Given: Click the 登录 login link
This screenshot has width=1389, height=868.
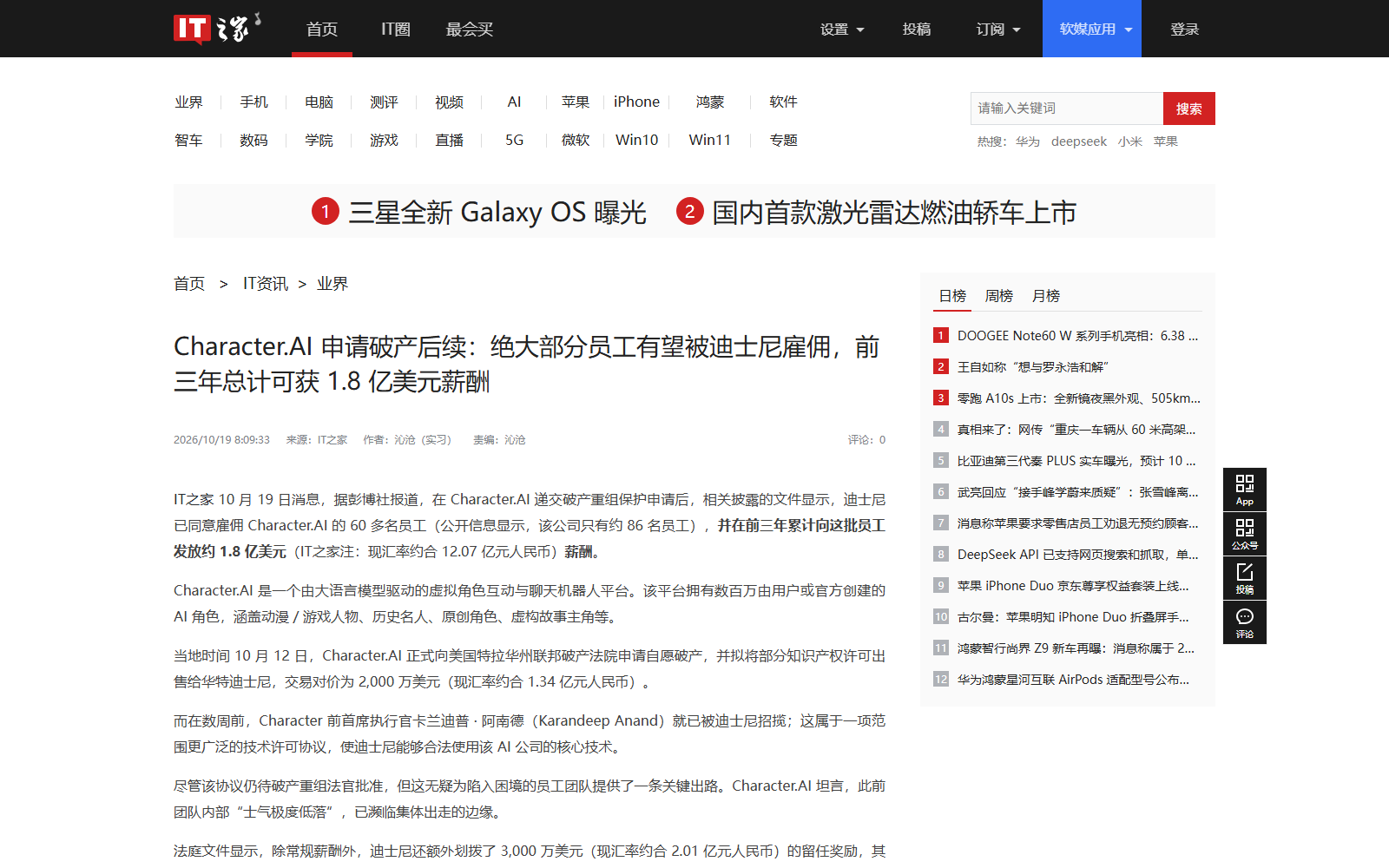Looking at the screenshot, I should pos(1185,30).
